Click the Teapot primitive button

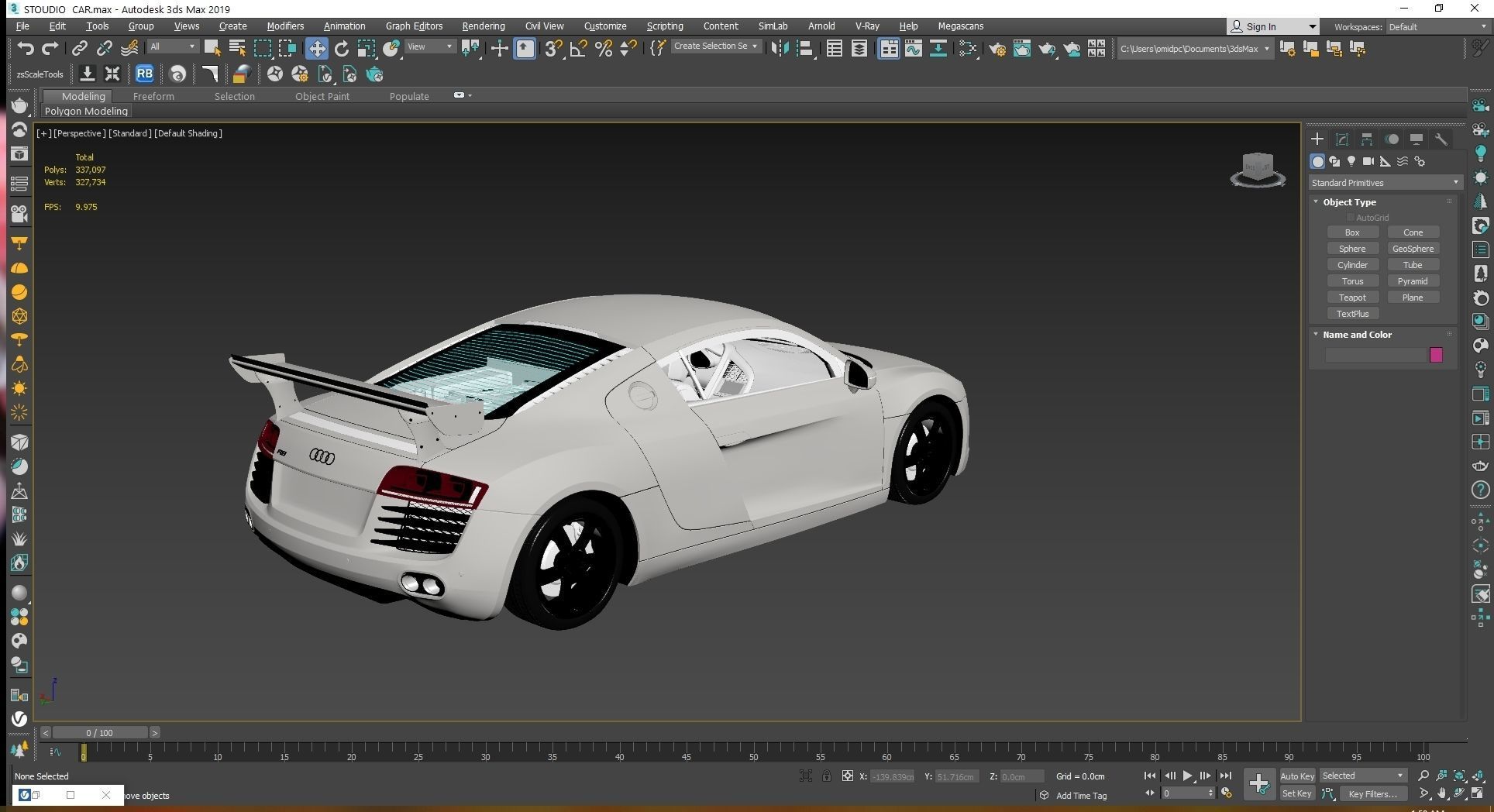click(x=1352, y=298)
